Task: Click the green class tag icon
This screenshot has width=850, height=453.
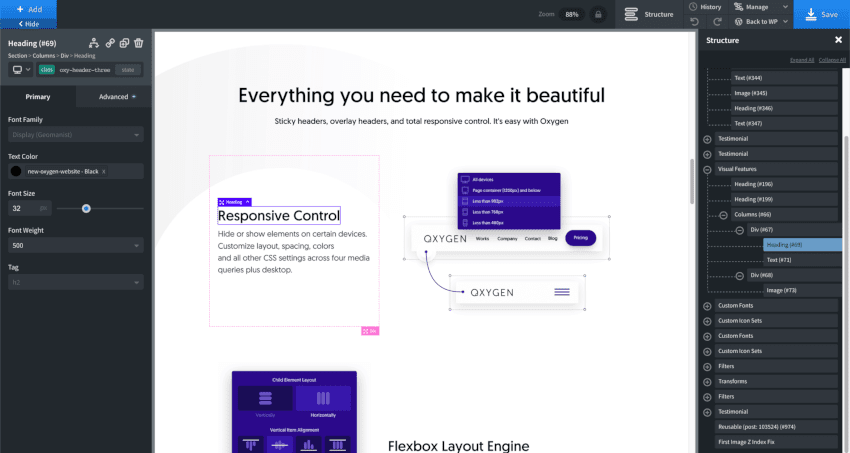Action: click(47, 70)
